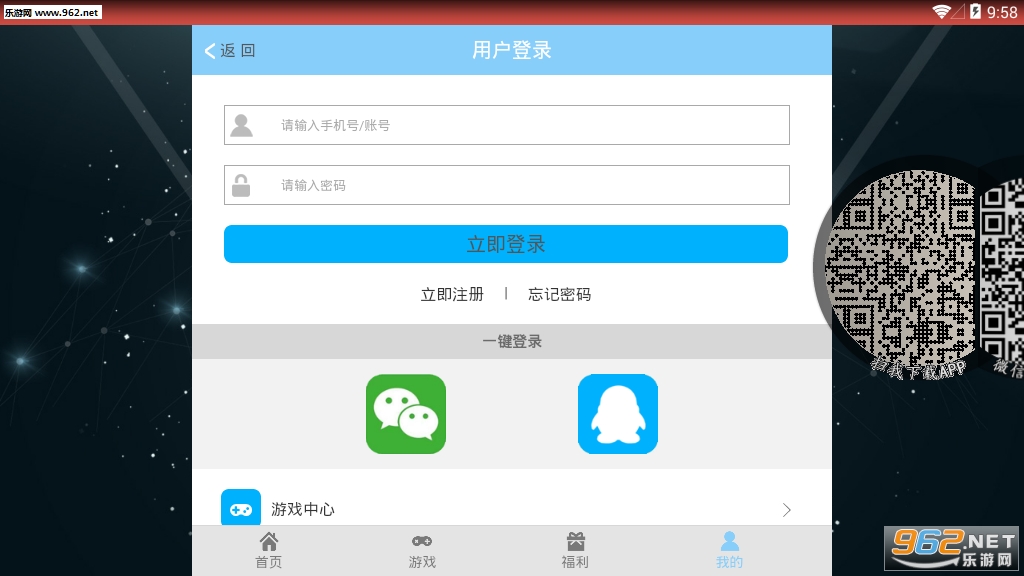Click the back arrow labeled 返回
The width and height of the screenshot is (1024, 576).
coord(230,50)
